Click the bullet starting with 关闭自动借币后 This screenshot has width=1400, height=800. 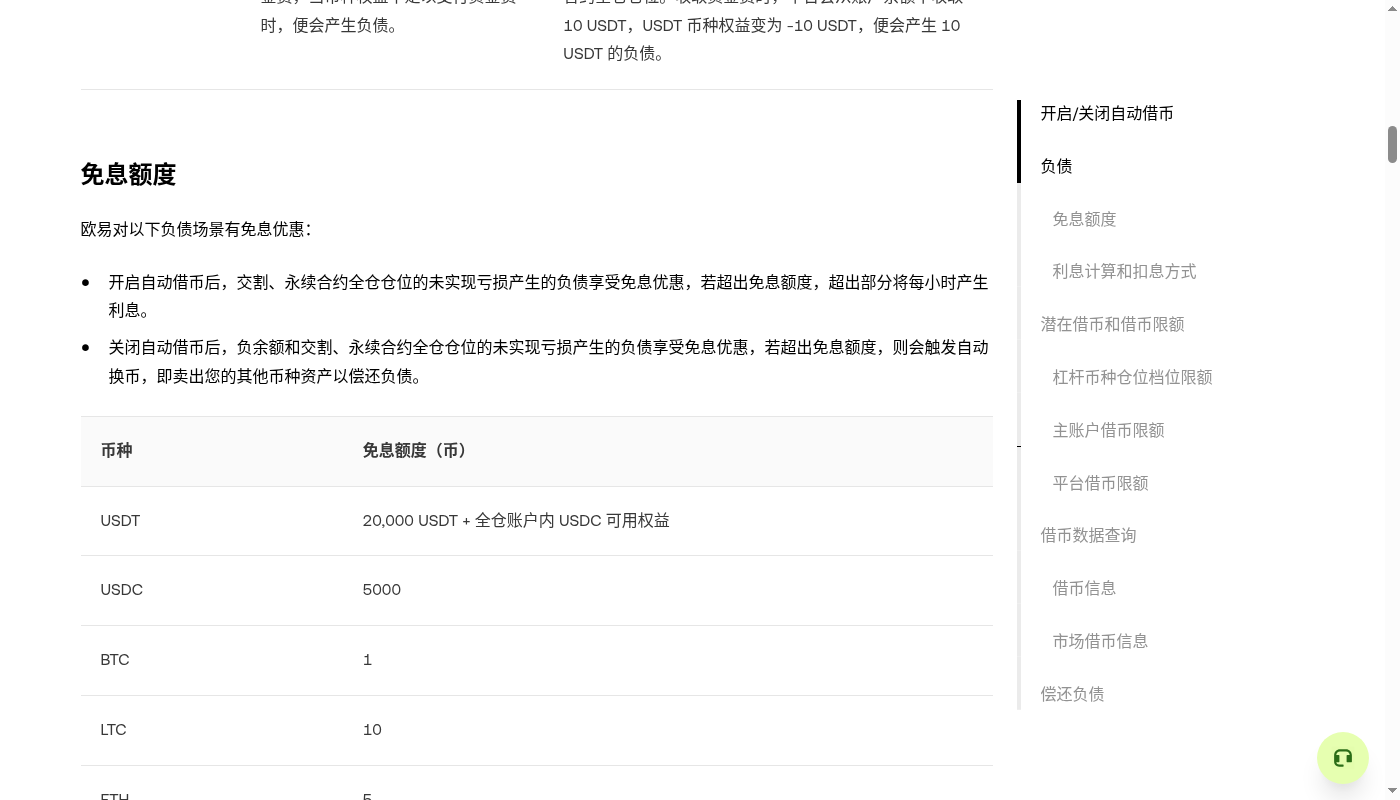click(548, 362)
